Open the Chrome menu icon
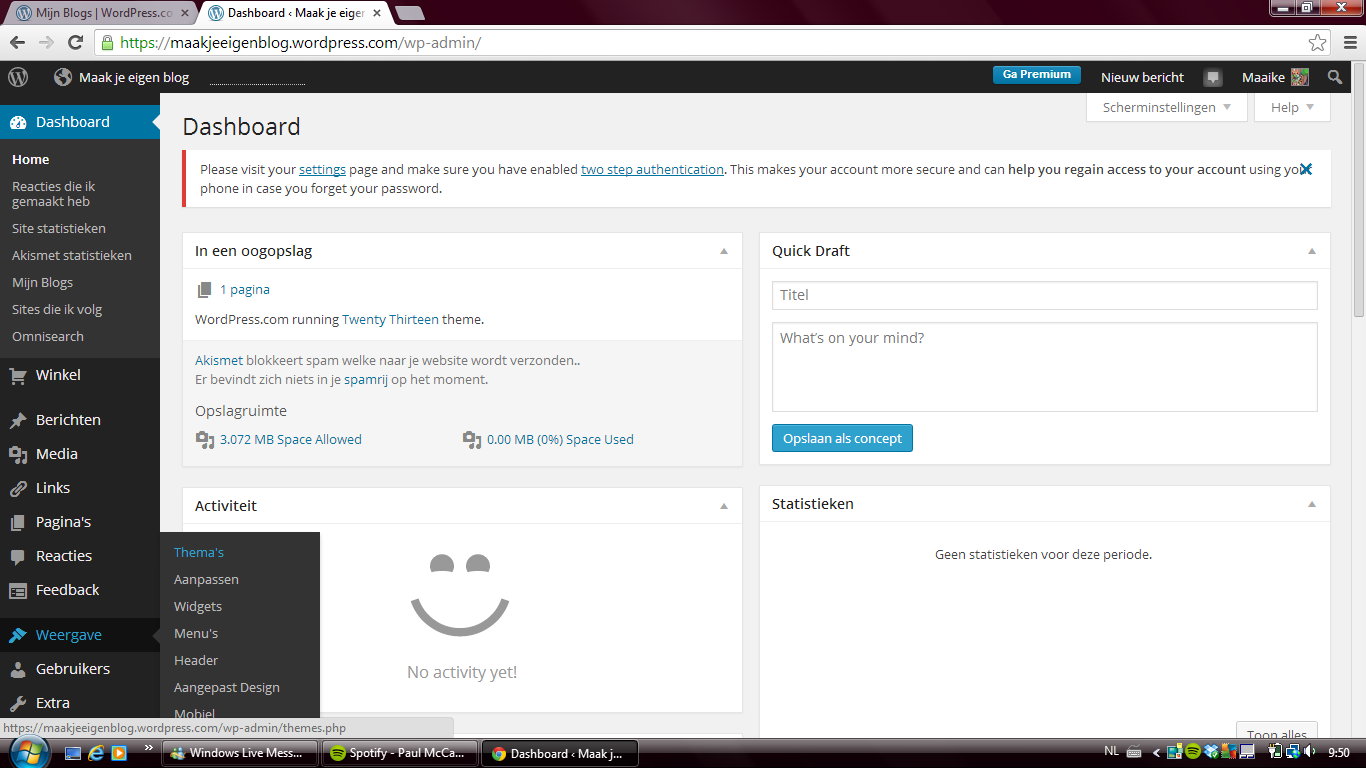1366x768 pixels. 1348,43
